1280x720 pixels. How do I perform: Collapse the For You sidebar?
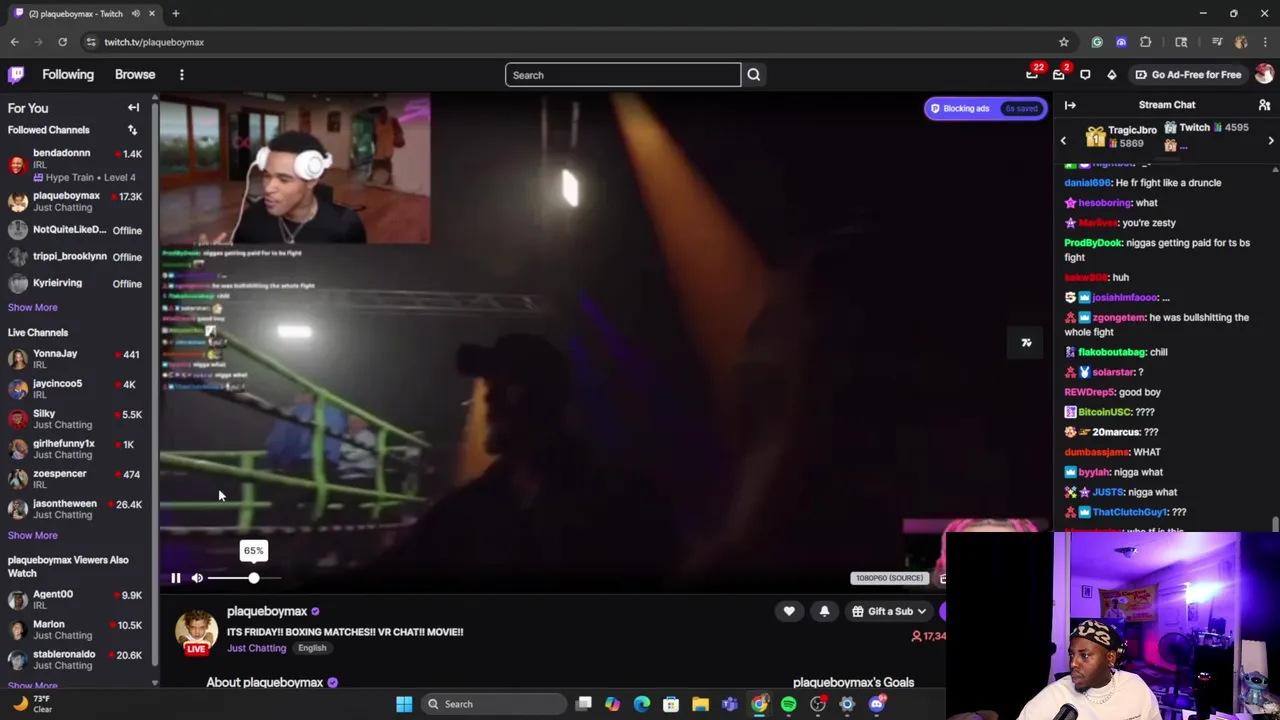133,108
